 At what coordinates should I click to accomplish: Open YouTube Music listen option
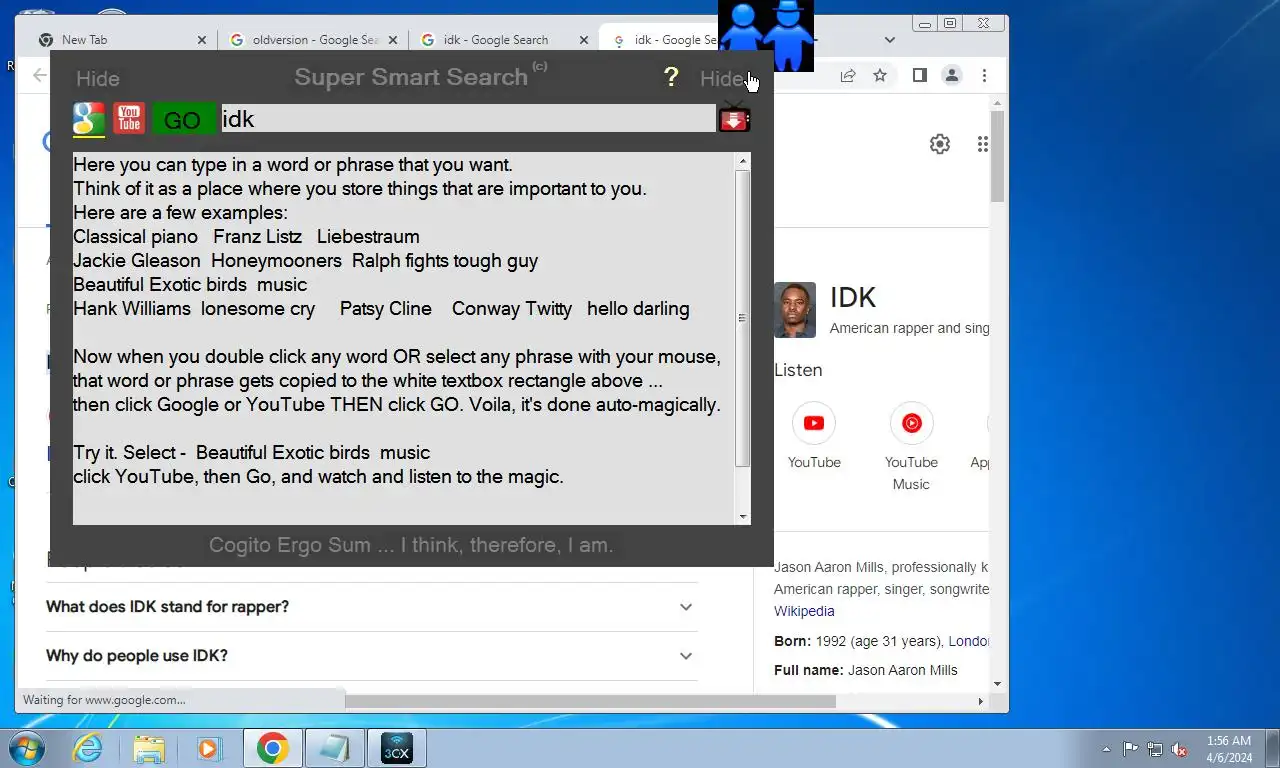tap(911, 447)
